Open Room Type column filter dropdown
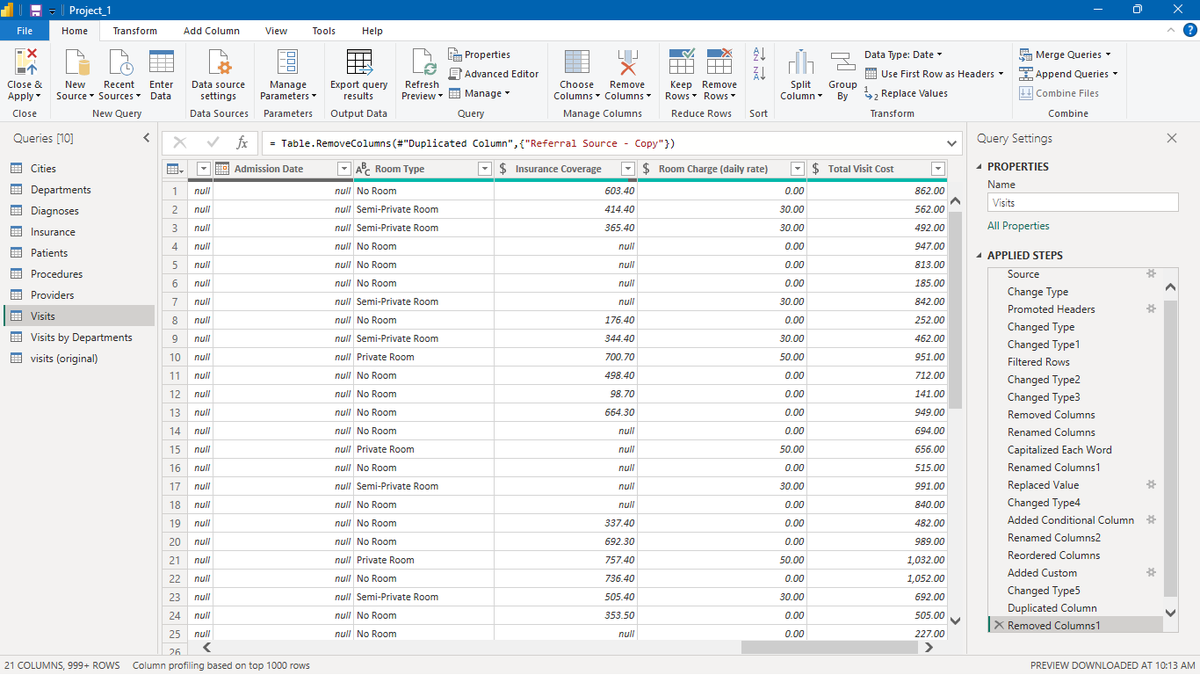Screen dimensions: 1200x675 [x=484, y=169]
